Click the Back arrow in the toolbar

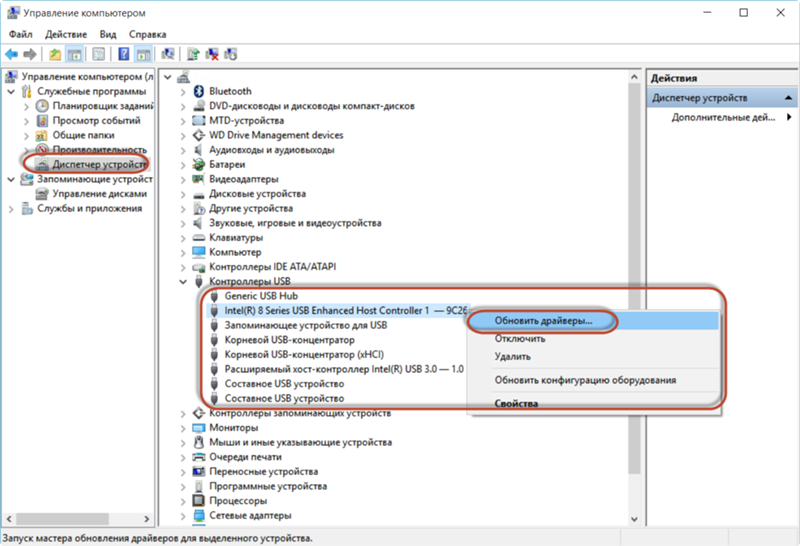click(x=11, y=54)
